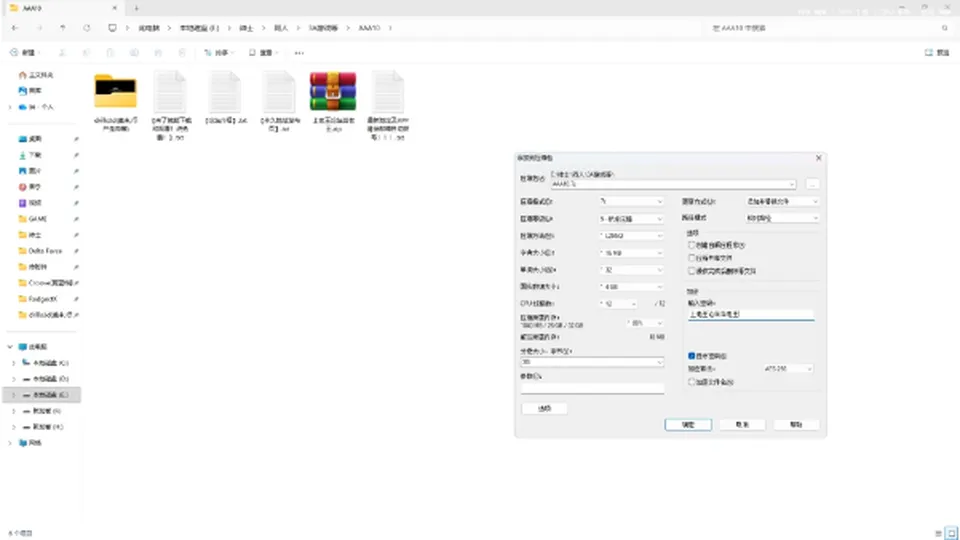Click the rename icon in the Explorer toolbar
Viewport: 960px width, 540px height.
coord(134,53)
